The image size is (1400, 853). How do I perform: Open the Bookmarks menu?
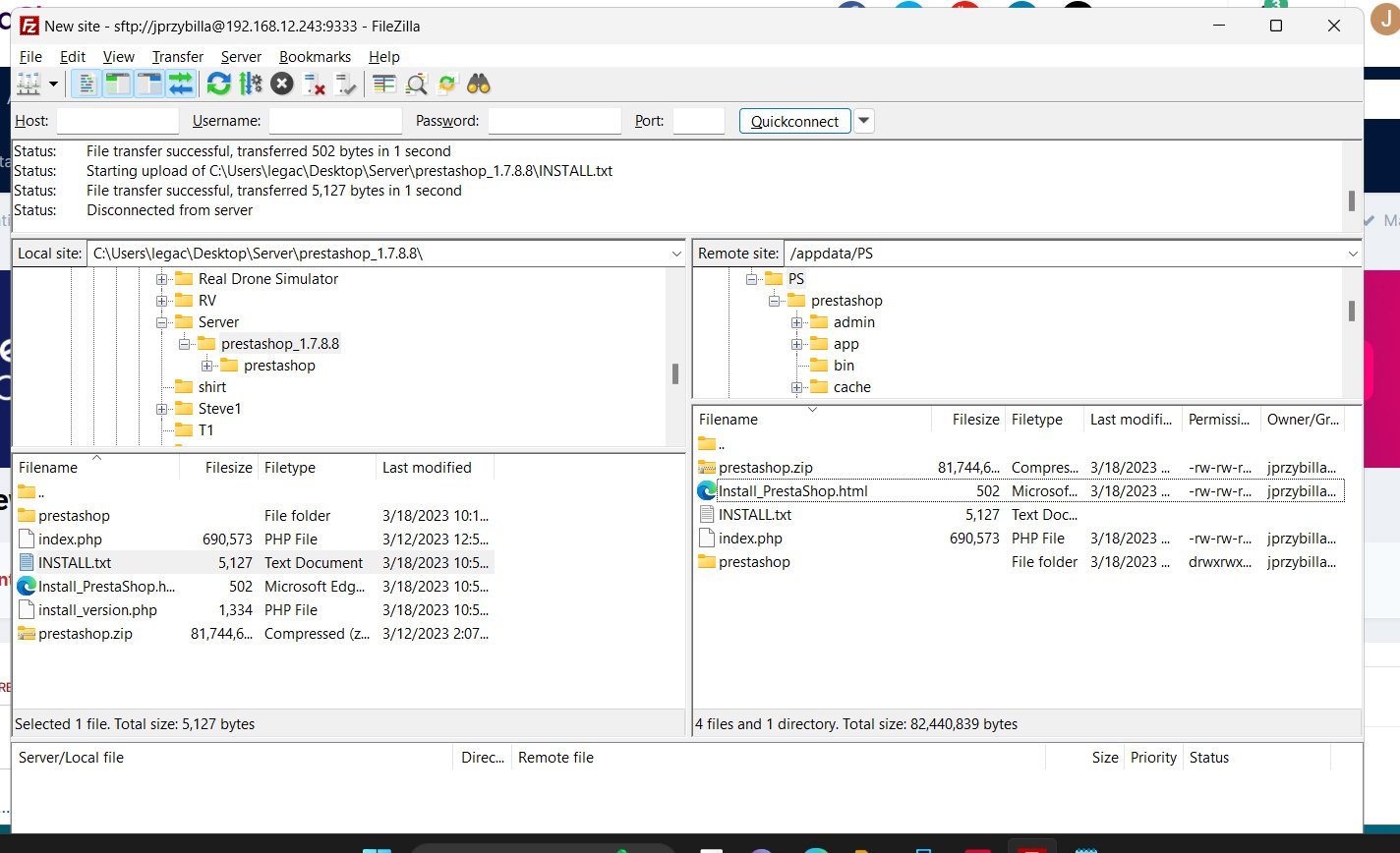click(315, 57)
